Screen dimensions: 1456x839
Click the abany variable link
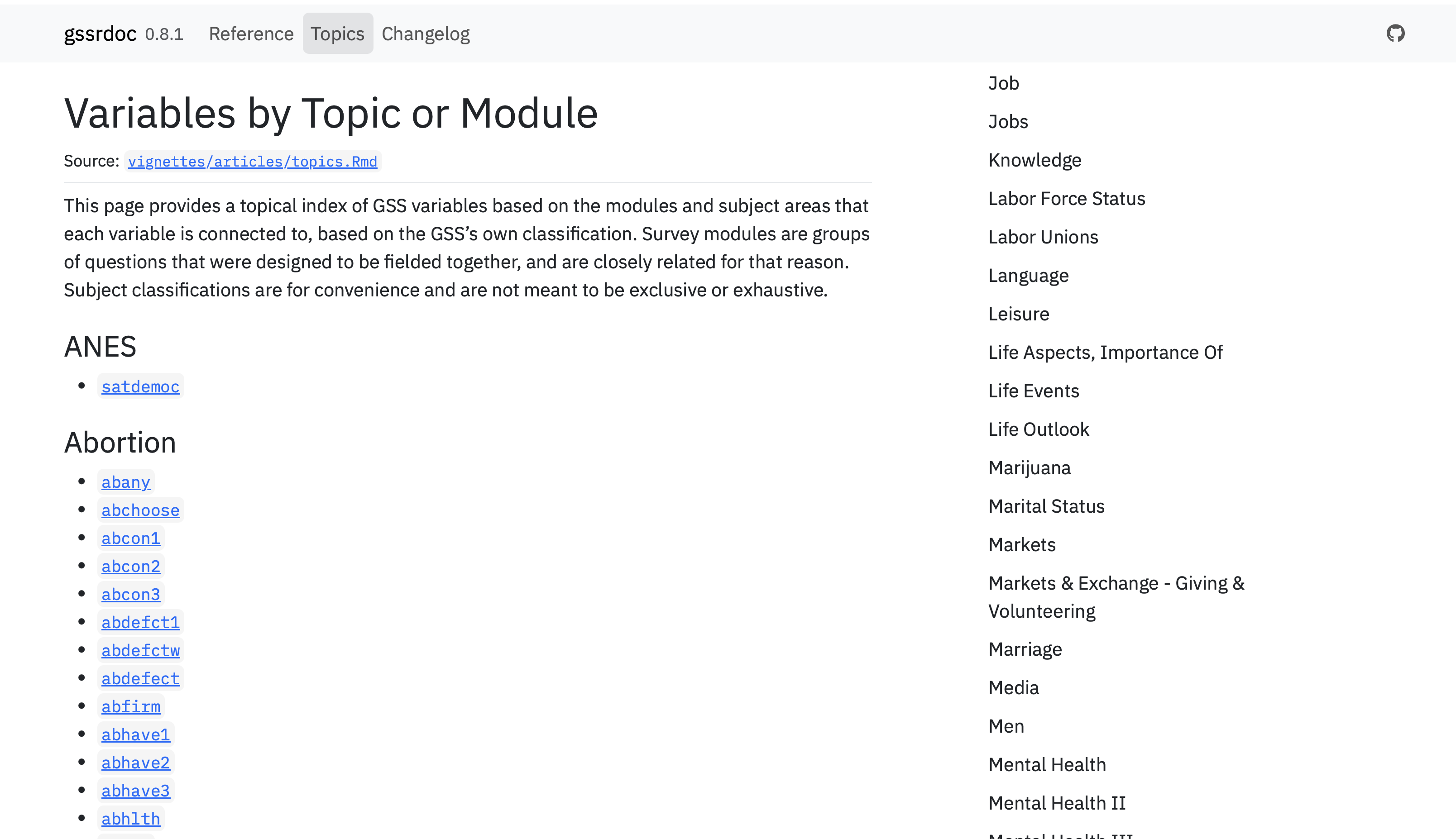(126, 482)
